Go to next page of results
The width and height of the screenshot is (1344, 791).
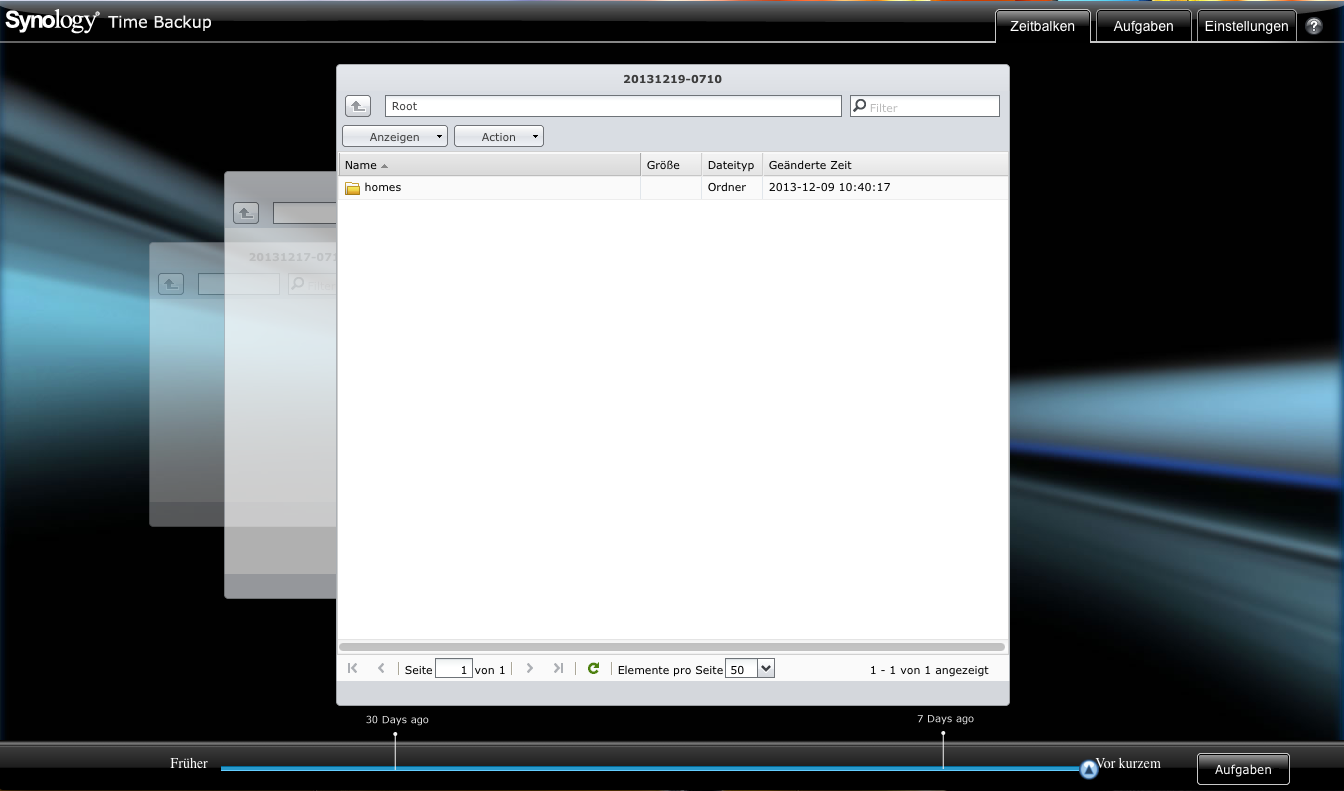530,669
